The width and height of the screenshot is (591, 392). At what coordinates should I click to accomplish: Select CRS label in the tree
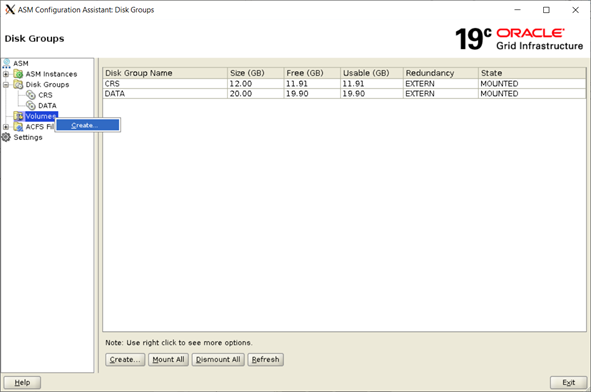(x=45, y=95)
